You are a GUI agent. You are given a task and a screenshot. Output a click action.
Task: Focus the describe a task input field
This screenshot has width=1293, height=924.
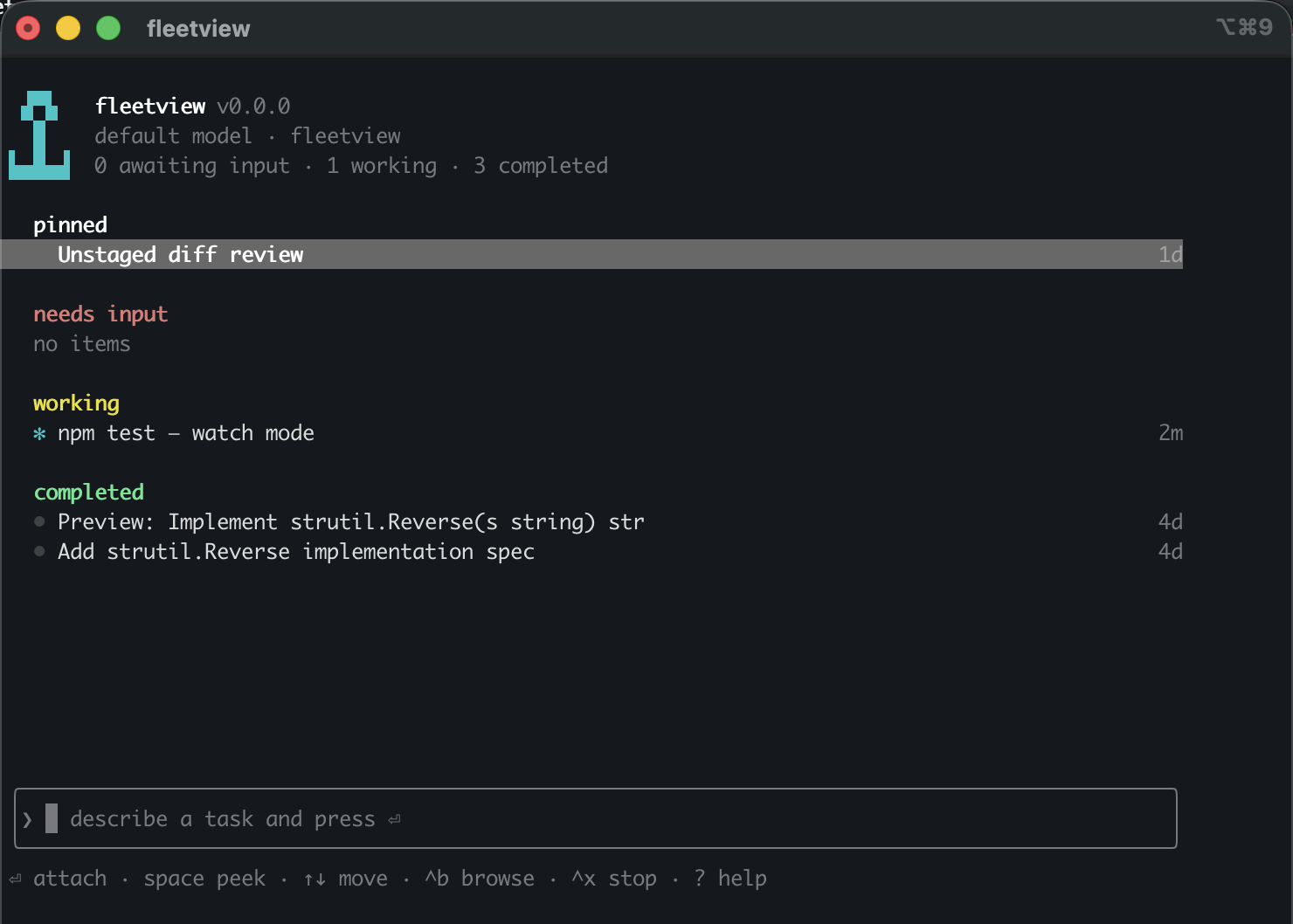596,818
